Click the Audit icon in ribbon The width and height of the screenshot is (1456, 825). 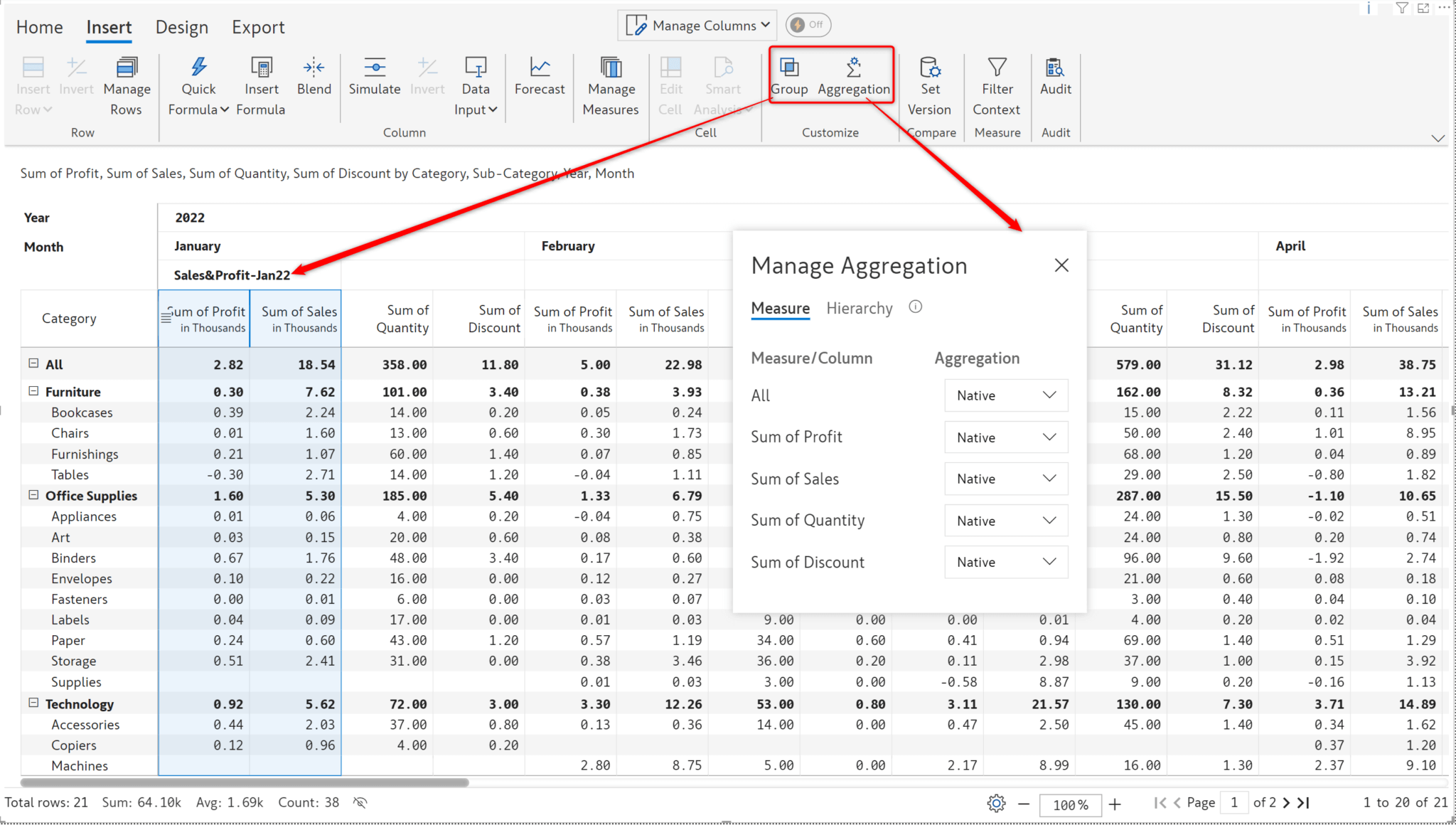click(1055, 67)
